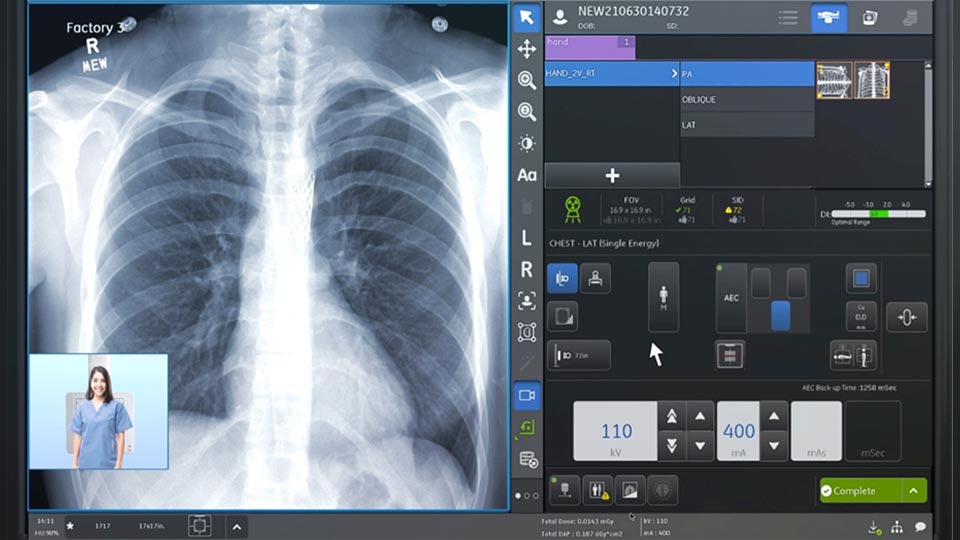
Task: Open the chat bubble icon in status bar
Action: click(x=920, y=526)
